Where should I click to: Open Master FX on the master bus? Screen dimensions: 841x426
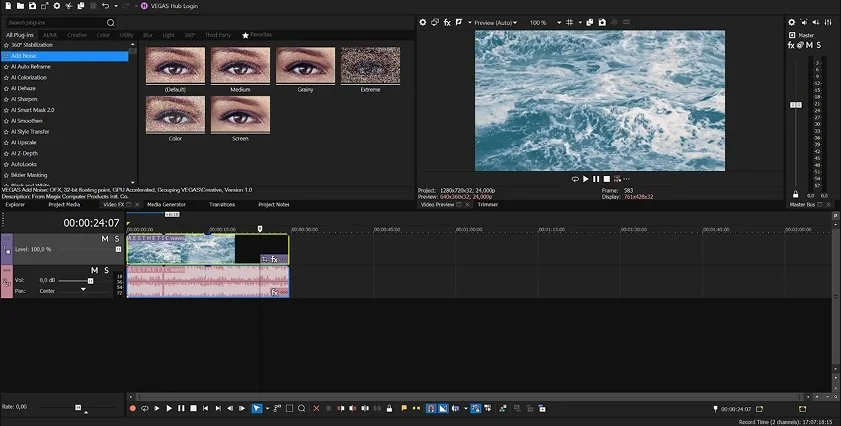[x=791, y=45]
